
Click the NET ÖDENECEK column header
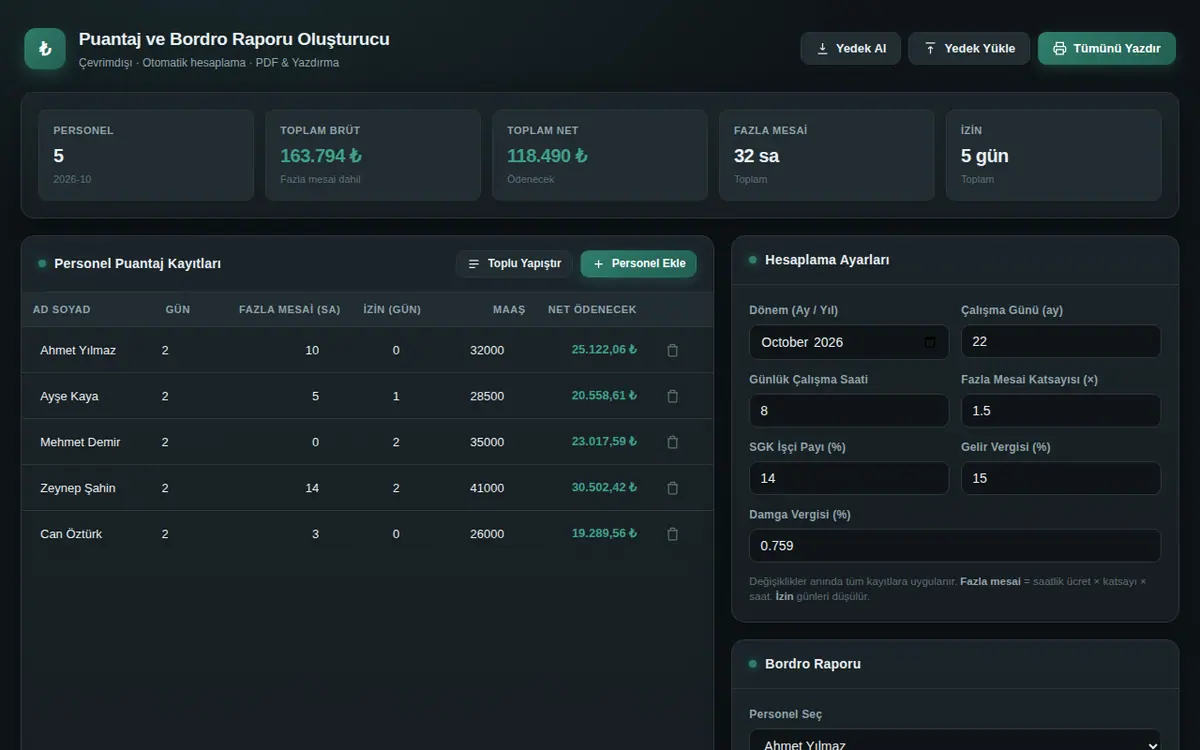pyautogui.click(x=592, y=310)
